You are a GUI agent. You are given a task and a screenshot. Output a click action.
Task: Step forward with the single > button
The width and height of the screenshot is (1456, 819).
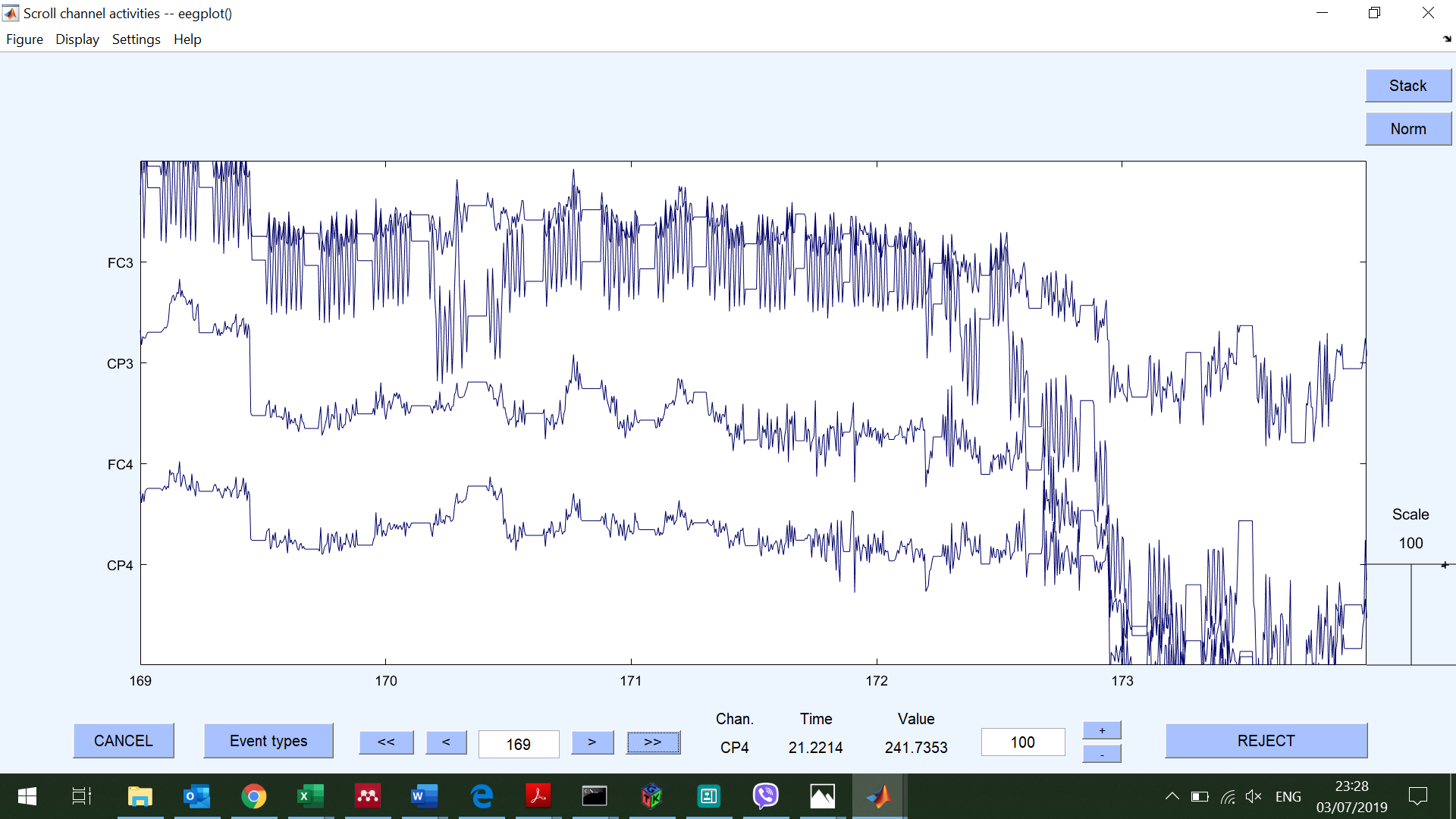pos(592,742)
